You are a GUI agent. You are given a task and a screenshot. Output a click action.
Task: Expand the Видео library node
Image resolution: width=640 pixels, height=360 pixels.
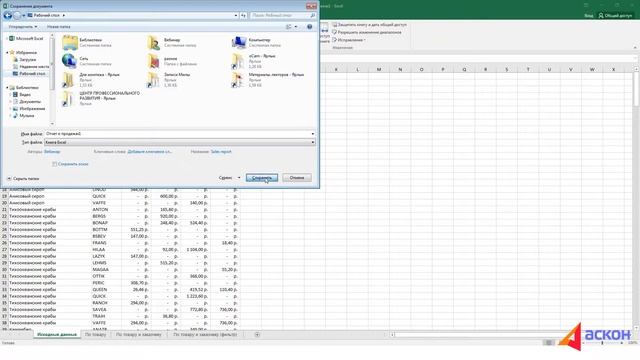[11, 95]
